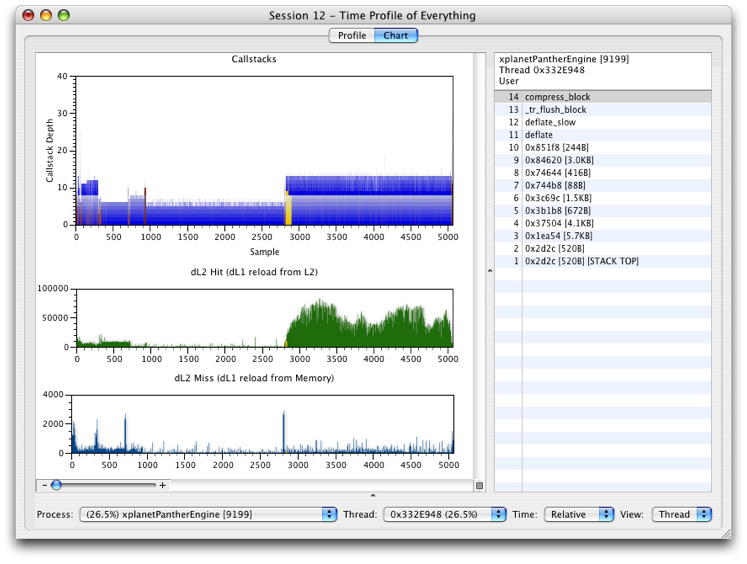
Task: Switch to the Profile tab
Action: click(352, 35)
